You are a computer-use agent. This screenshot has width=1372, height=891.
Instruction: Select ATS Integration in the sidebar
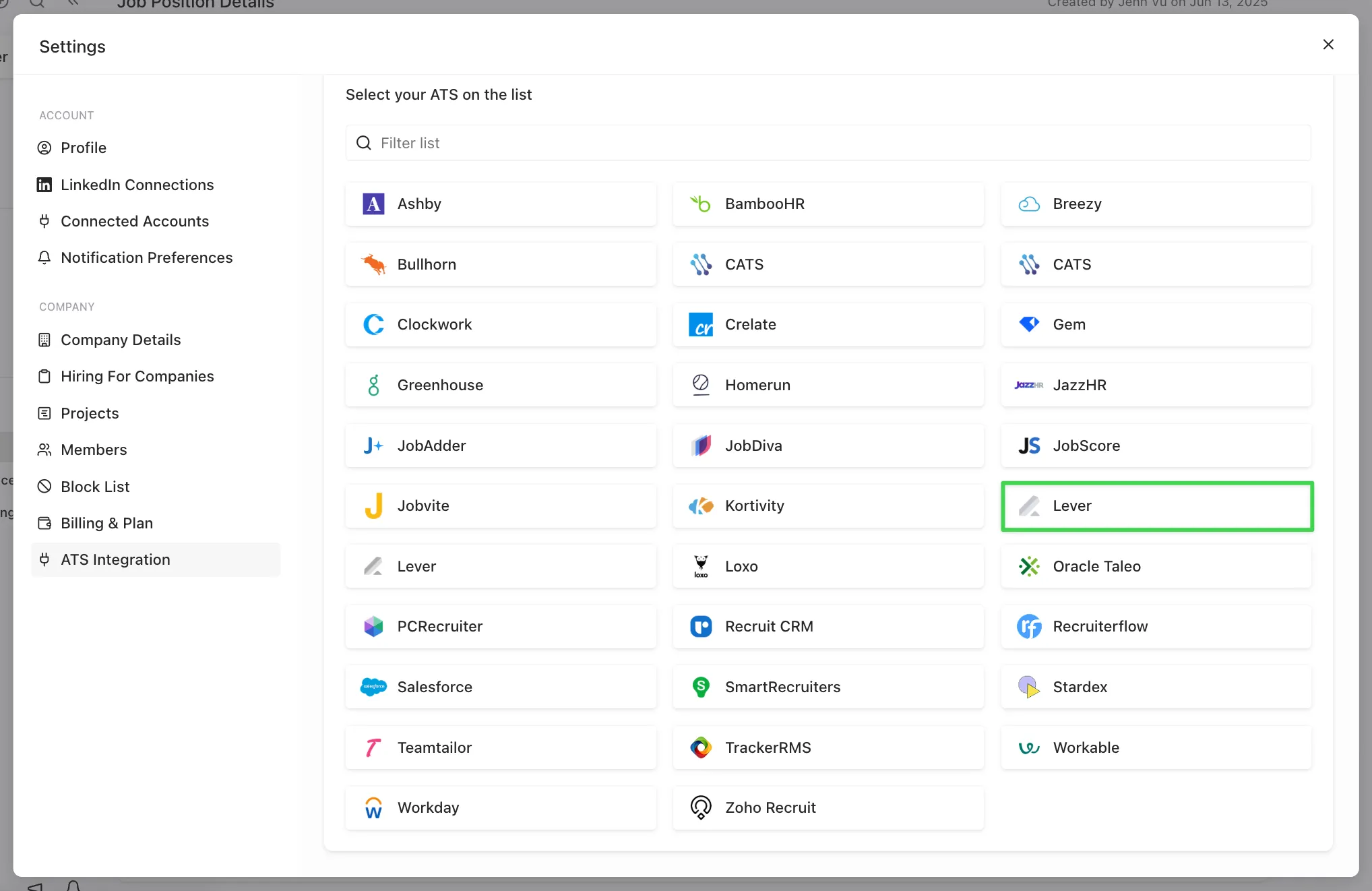click(x=156, y=559)
